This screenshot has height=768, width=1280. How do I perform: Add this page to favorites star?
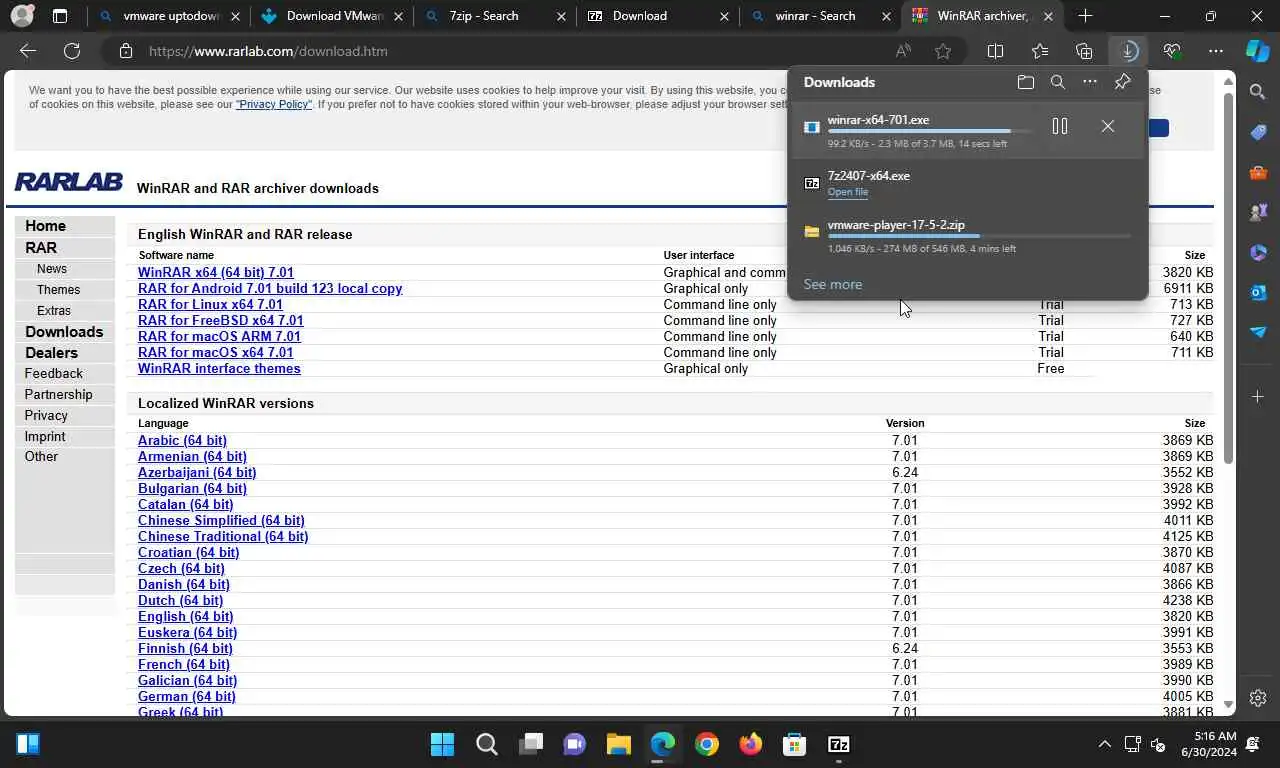coord(943,51)
